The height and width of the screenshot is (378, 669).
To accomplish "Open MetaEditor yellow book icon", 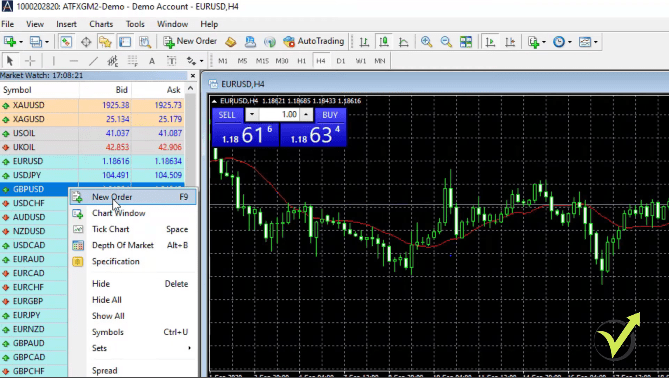I will (231, 41).
